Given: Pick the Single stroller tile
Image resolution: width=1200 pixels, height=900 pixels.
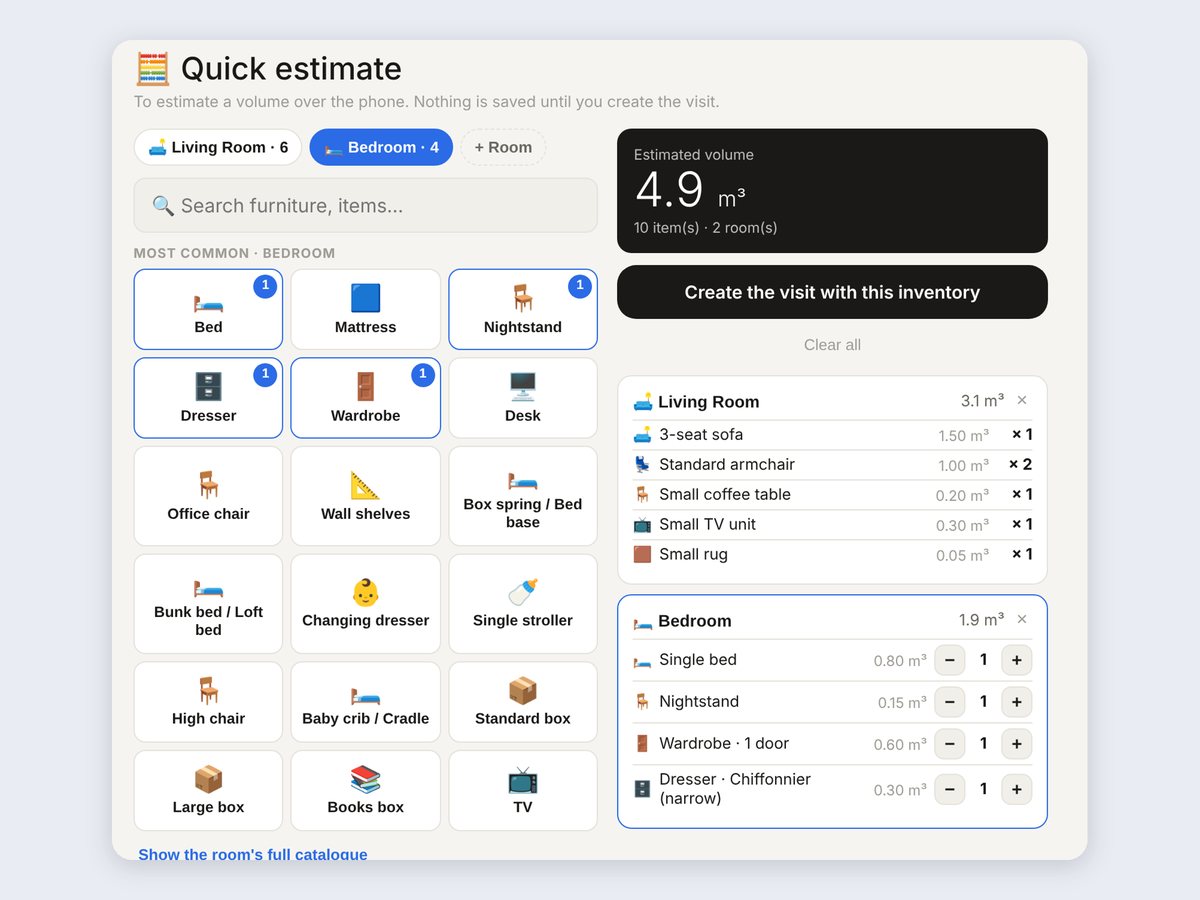Looking at the screenshot, I should point(523,604).
